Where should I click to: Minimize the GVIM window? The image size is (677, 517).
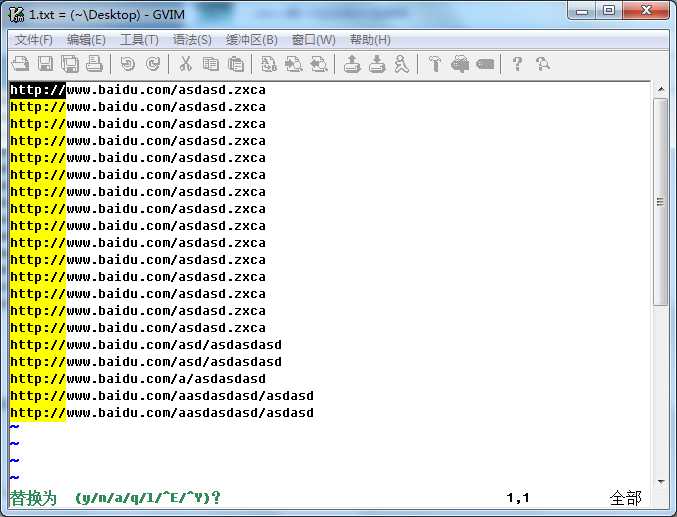click(582, 11)
